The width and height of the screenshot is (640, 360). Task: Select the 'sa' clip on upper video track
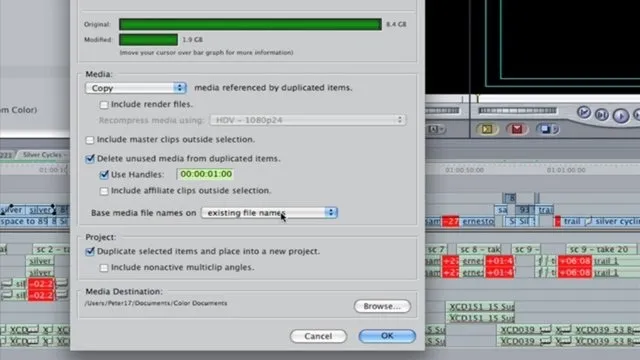point(502,210)
